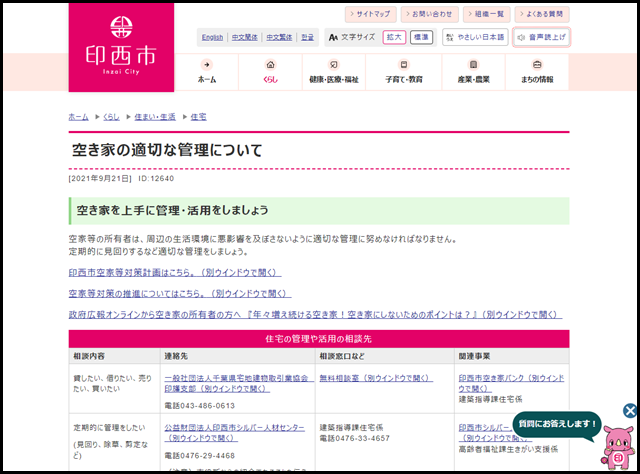Switch language to English

pos(212,37)
